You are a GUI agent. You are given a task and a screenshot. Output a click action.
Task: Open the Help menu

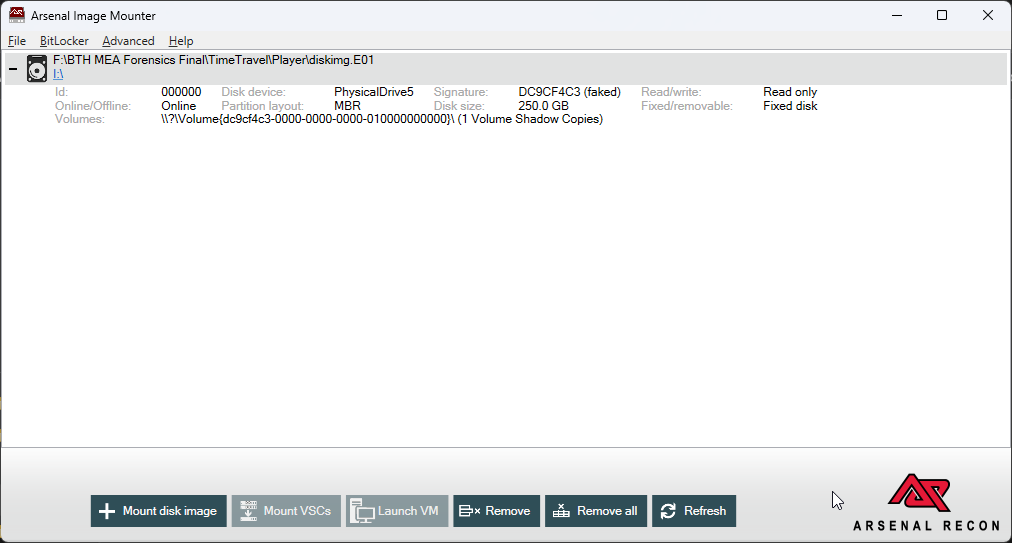coord(181,41)
